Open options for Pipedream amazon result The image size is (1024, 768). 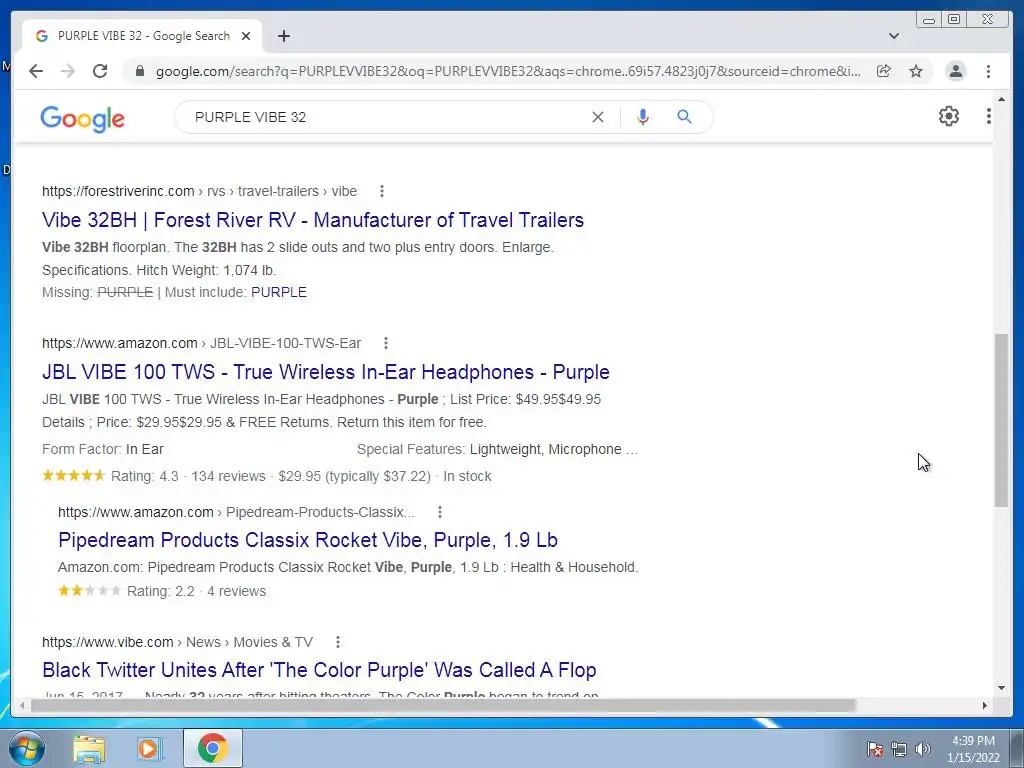coord(440,512)
